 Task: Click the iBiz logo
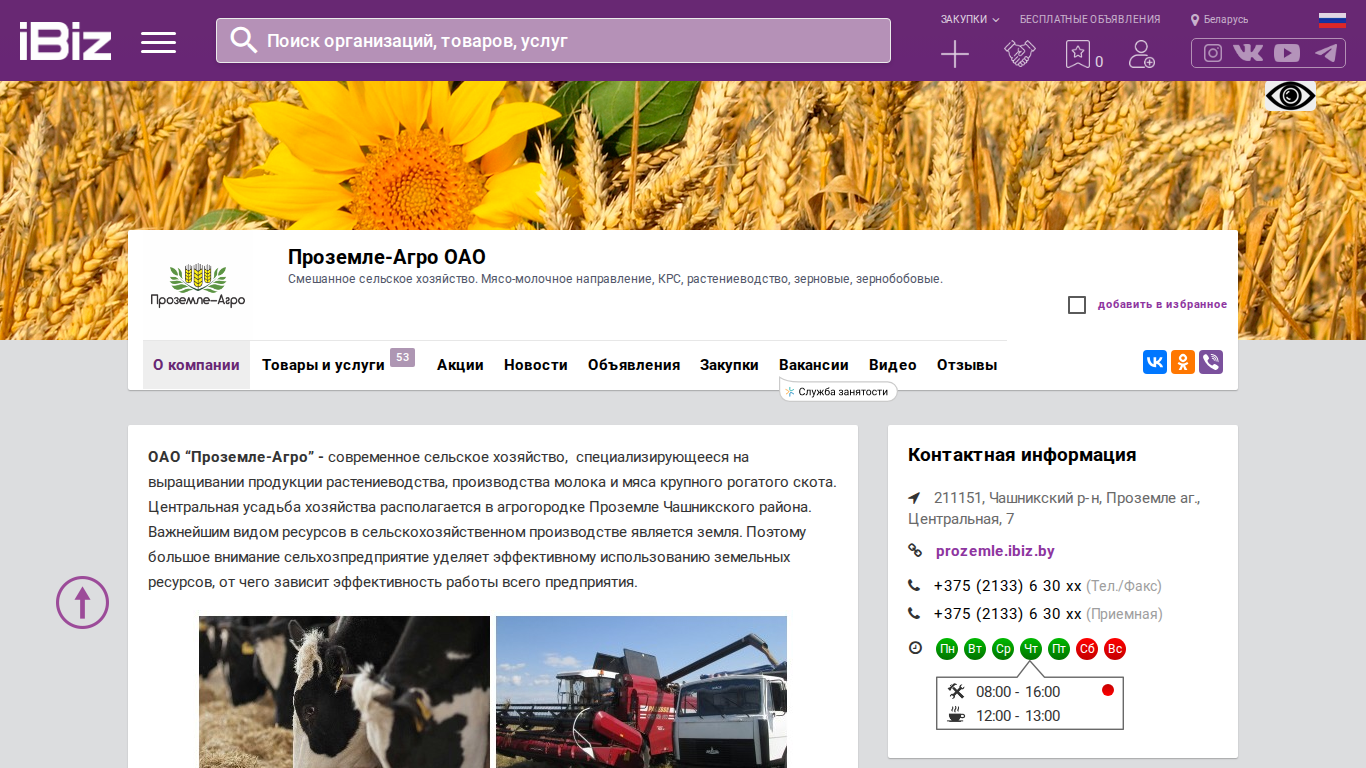pyautogui.click(x=65, y=41)
